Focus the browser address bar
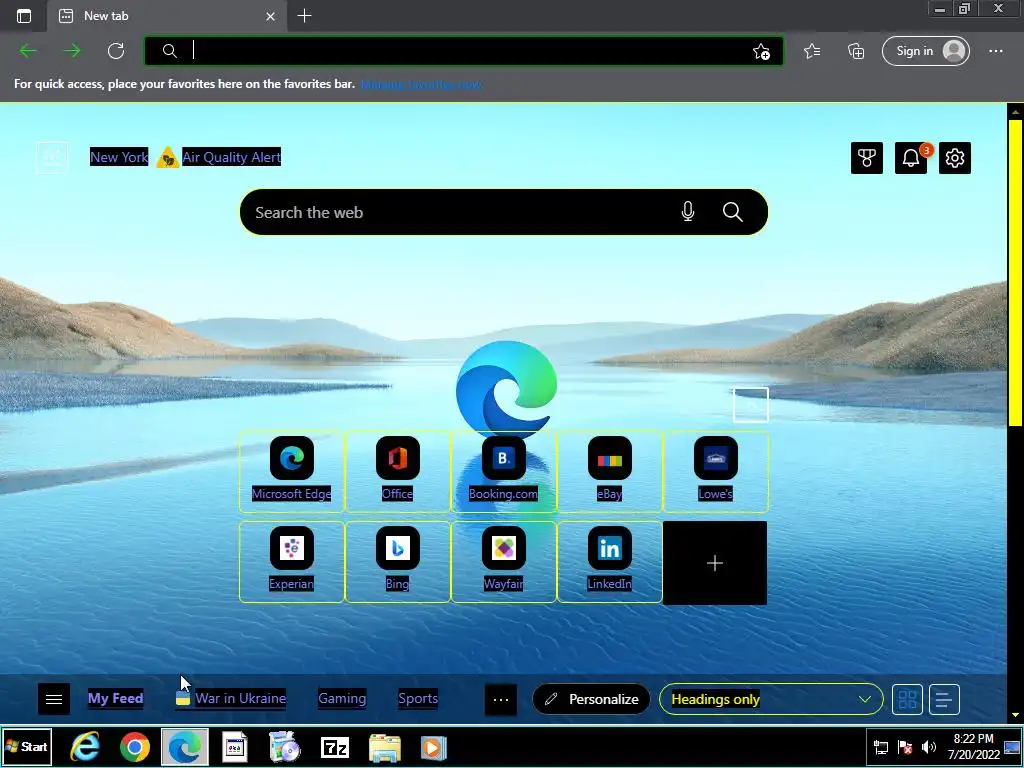 tap(464, 51)
